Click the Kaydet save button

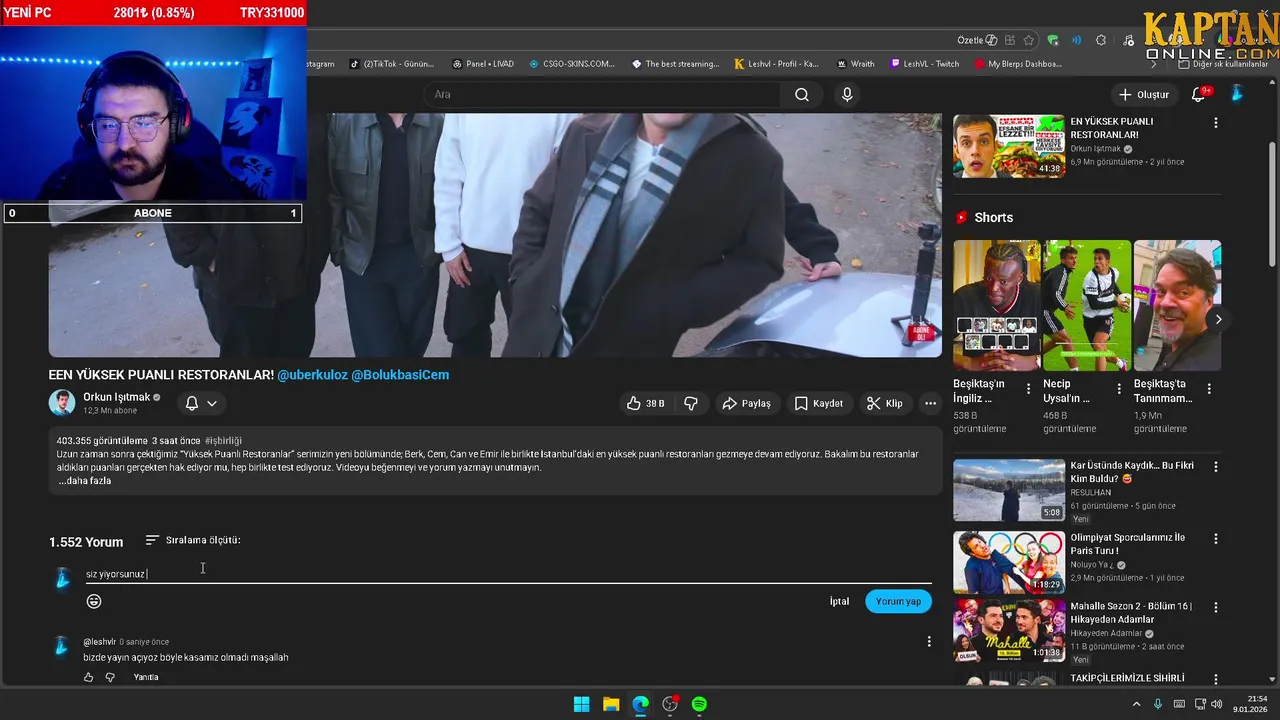coord(819,403)
